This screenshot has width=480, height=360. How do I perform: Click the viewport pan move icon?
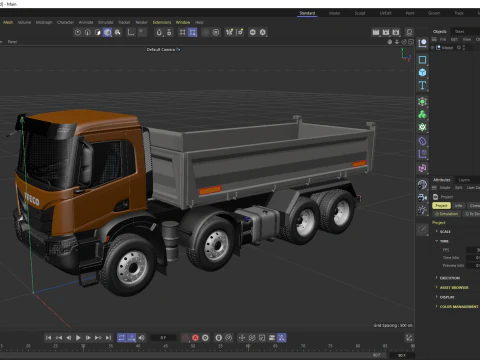pyautogui.click(x=390, y=42)
